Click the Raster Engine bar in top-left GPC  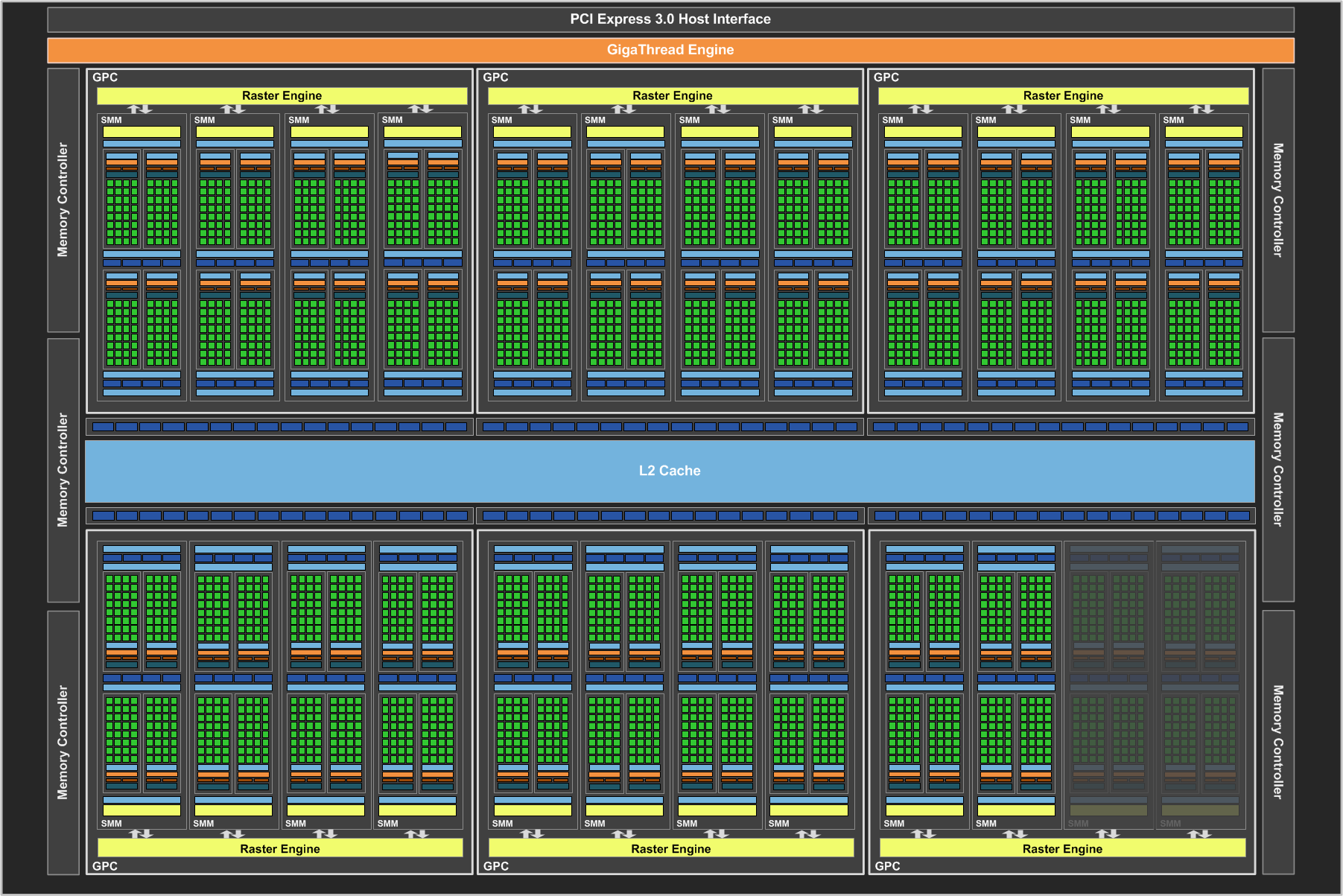point(282,96)
